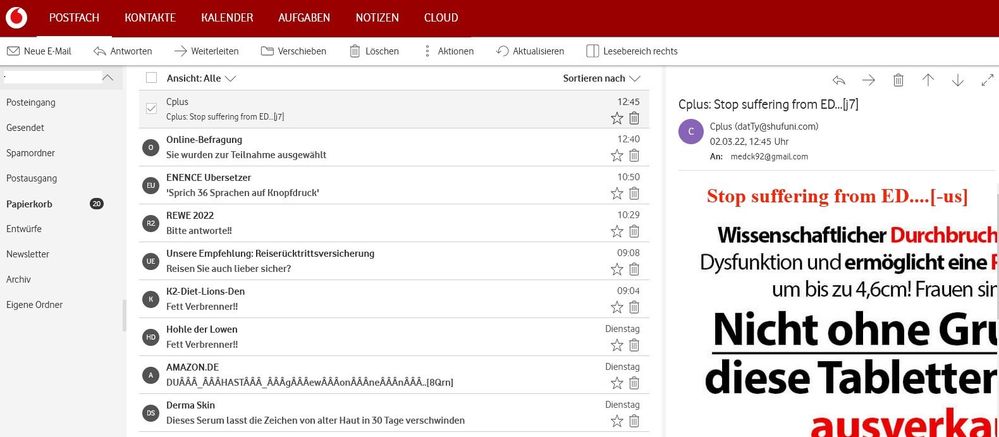
Task: Star the Hohle der Lowen email
Action: 617,345
